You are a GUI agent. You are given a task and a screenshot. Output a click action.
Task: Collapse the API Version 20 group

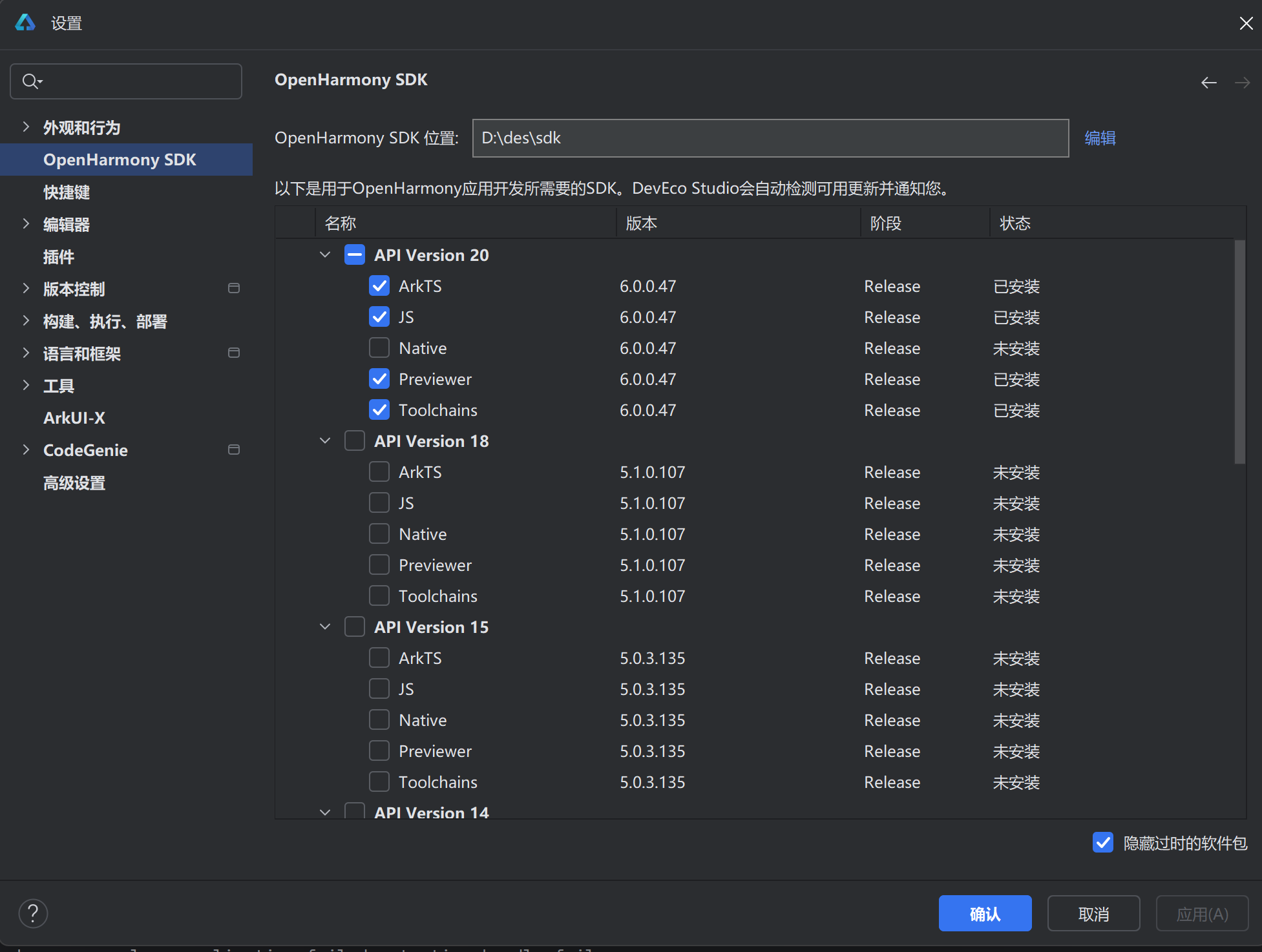[x=325, y=255]
